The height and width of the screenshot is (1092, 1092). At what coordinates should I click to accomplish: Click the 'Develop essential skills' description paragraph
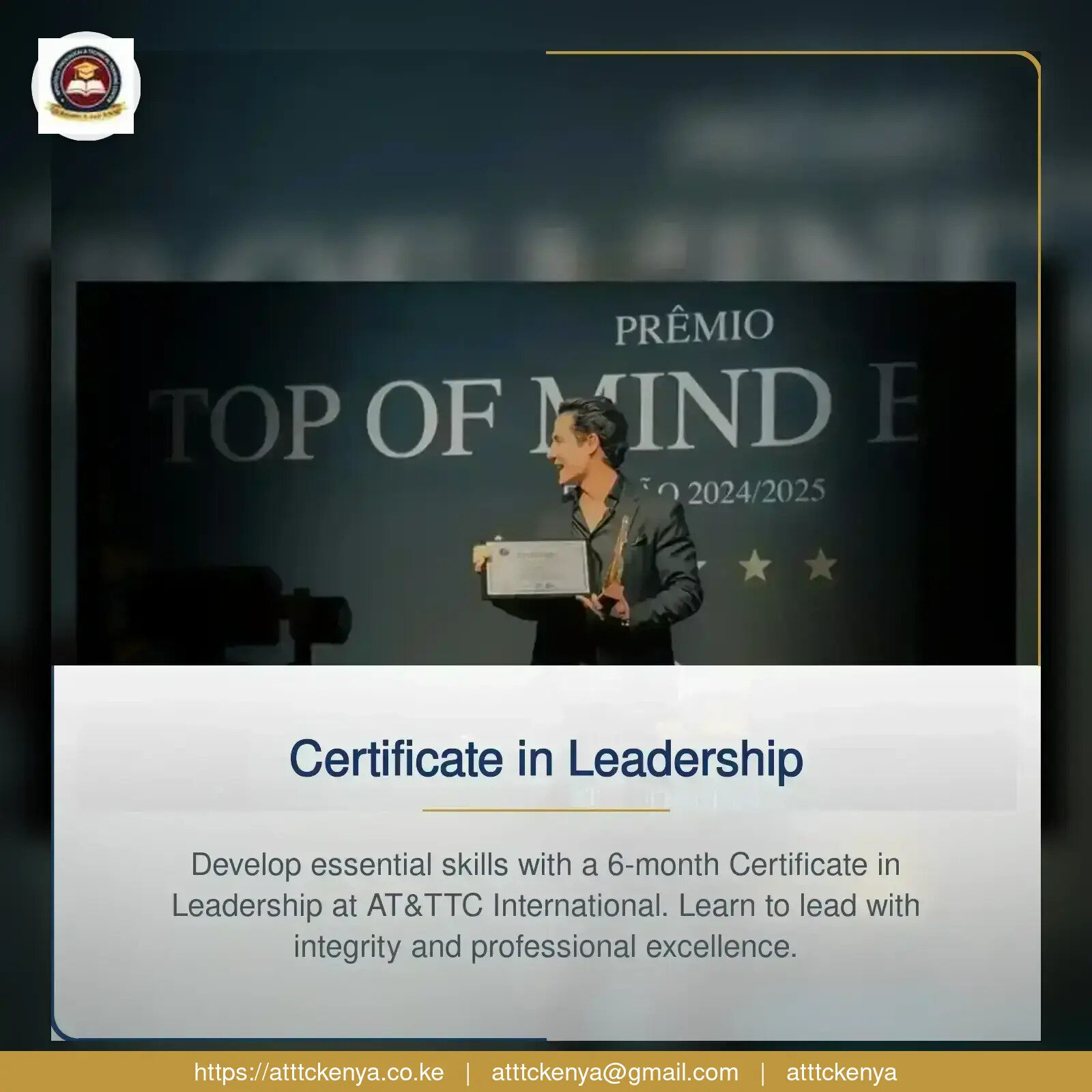tap(546, 906)
